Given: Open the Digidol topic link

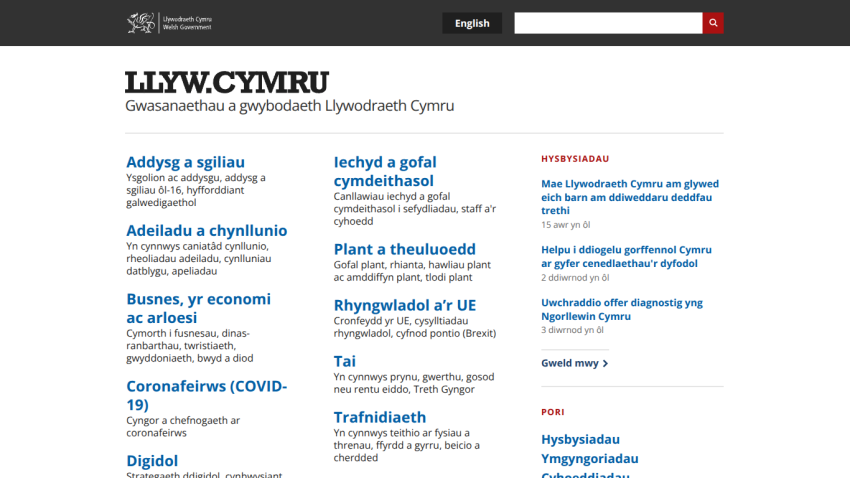Looking at the screenshot, I should tap(152, 460).
